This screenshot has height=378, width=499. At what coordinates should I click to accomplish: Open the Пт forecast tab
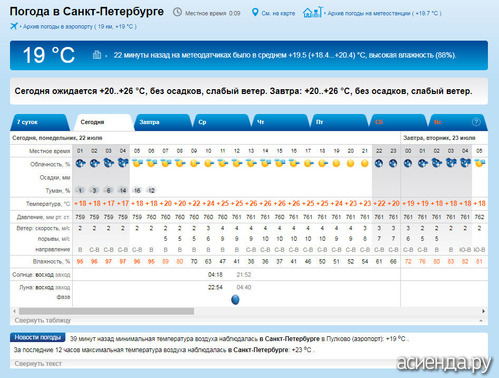pos(339,122)
